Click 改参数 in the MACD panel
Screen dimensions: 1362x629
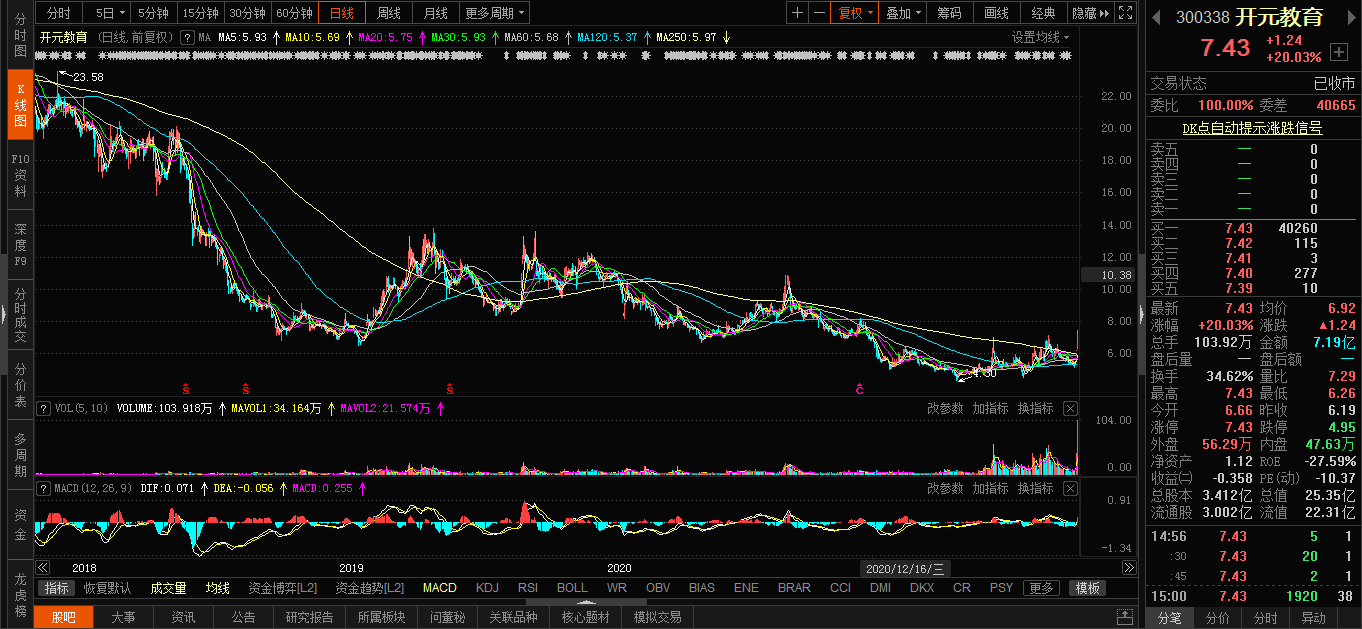tap(945, 488)
